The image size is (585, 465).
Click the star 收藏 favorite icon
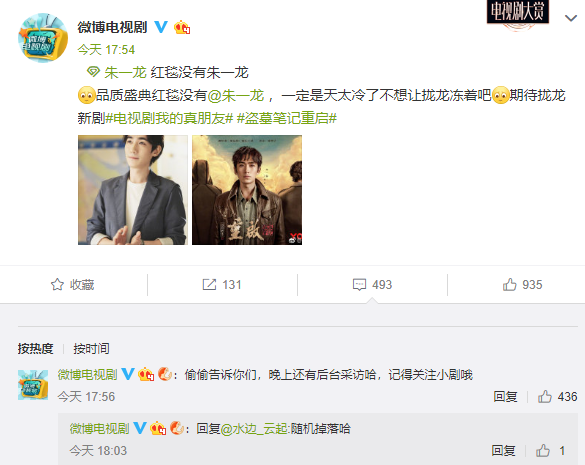click(57, 284)
